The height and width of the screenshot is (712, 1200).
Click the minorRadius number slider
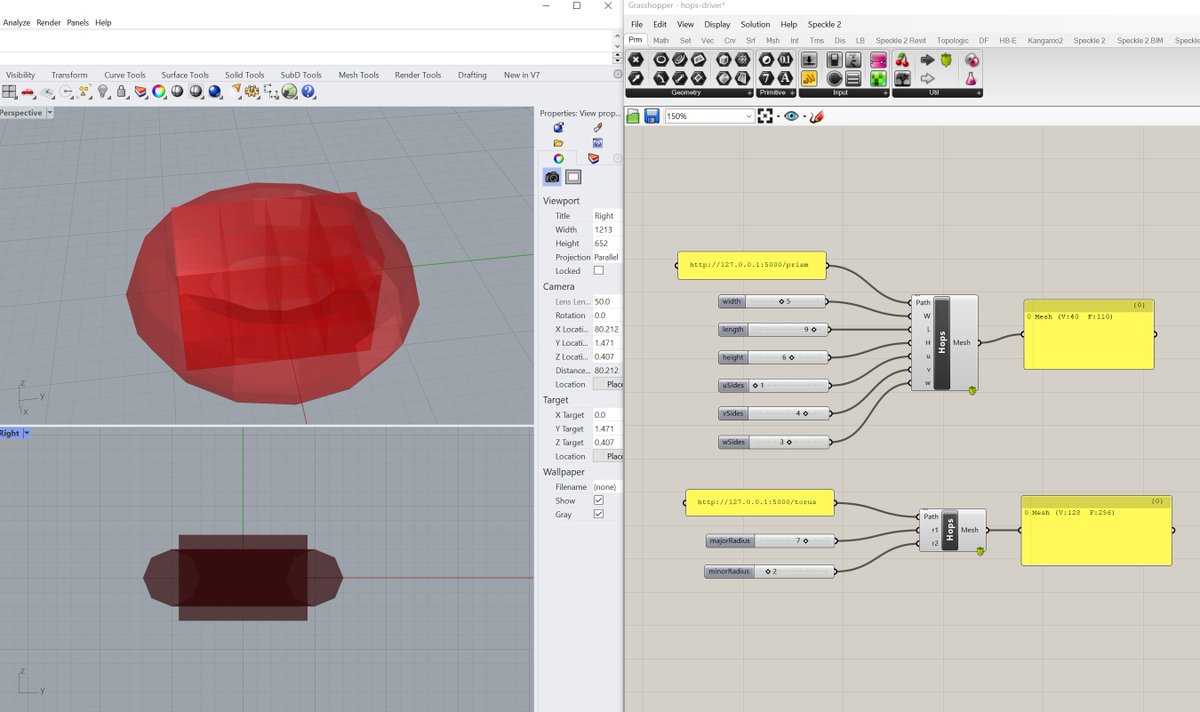[770, 572]
